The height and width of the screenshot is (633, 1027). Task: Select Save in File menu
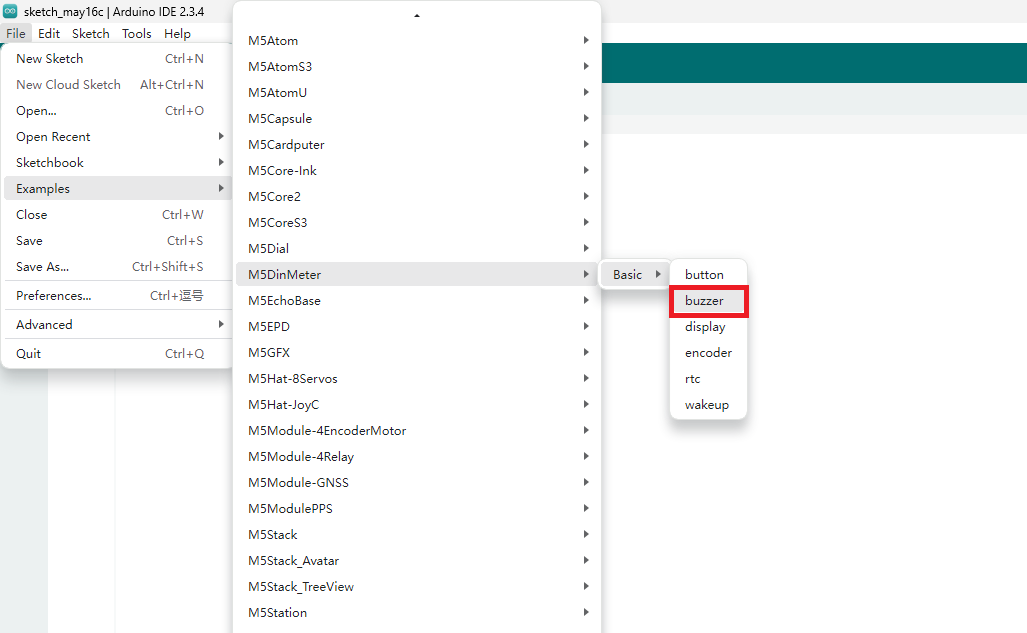[x=118, y=240]
